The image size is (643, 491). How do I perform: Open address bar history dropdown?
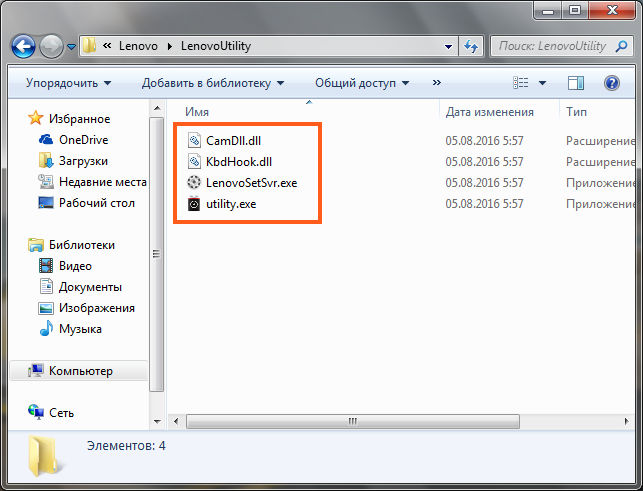[x=448, y=46]
